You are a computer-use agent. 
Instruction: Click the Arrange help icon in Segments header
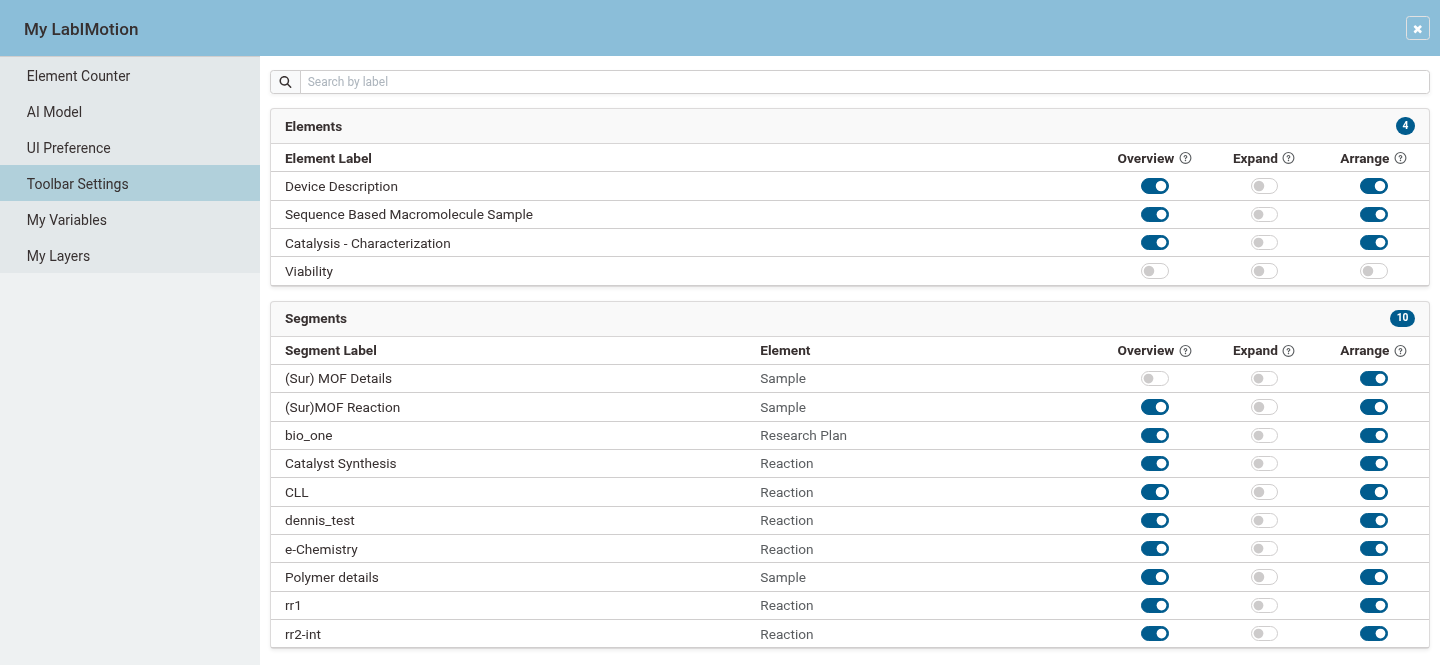click(x=1400, y=351)
